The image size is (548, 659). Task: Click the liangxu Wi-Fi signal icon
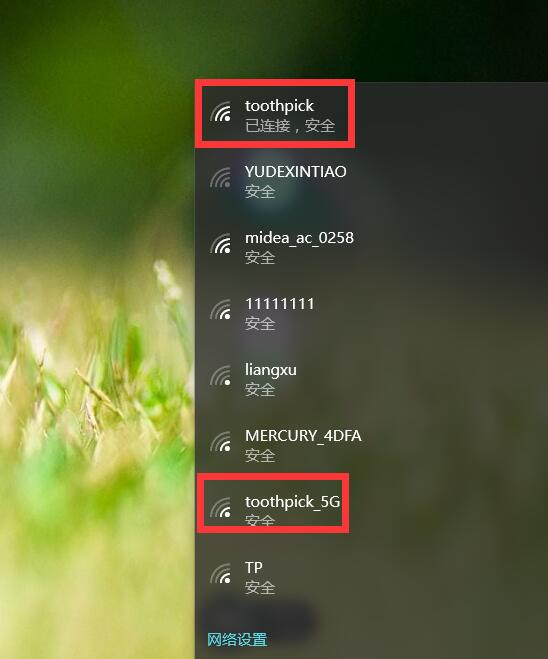pyautogui.click(x=221, y=376)
